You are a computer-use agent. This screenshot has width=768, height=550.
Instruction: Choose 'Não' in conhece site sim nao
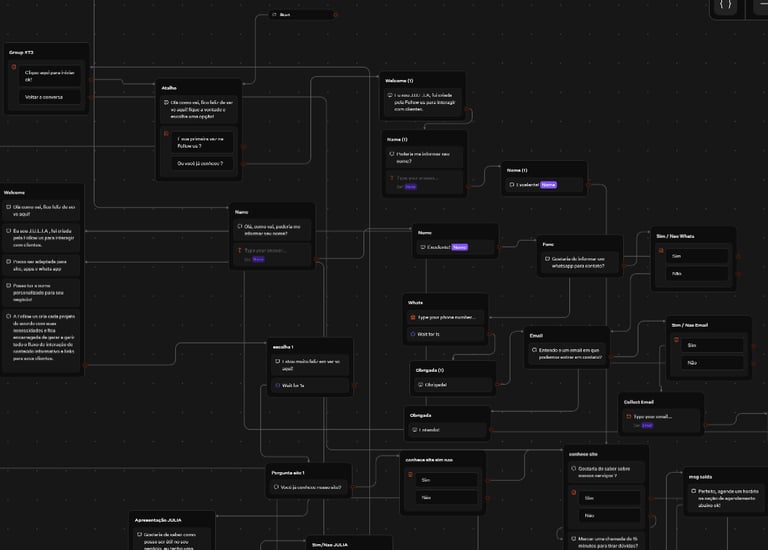point(446,498)
